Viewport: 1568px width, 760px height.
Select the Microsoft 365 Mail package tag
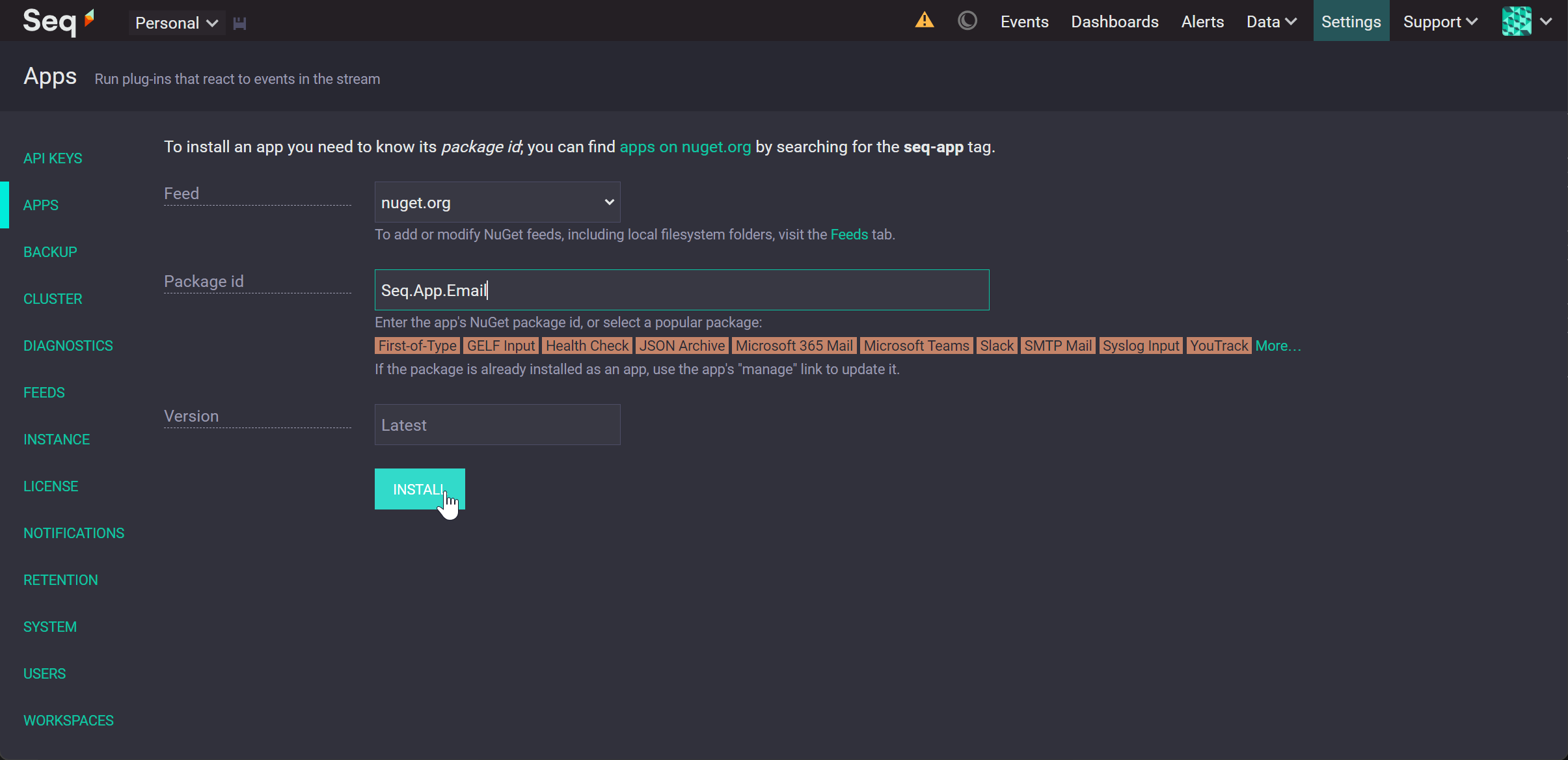pyautogui.click(x=794, y=346)
